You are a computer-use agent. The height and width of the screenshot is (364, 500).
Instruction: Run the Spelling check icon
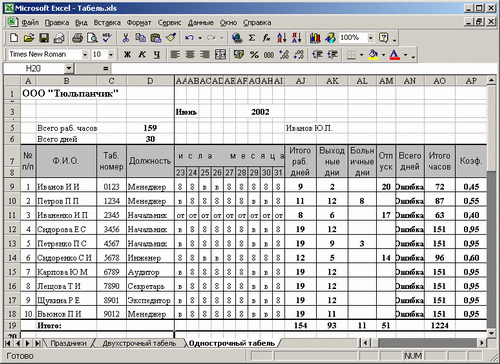107,38
